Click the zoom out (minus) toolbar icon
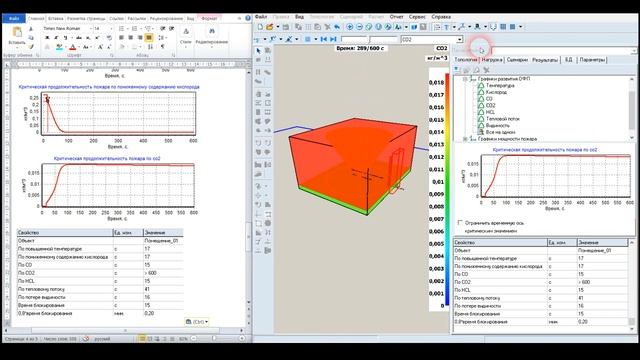 (x=359, y=27)
